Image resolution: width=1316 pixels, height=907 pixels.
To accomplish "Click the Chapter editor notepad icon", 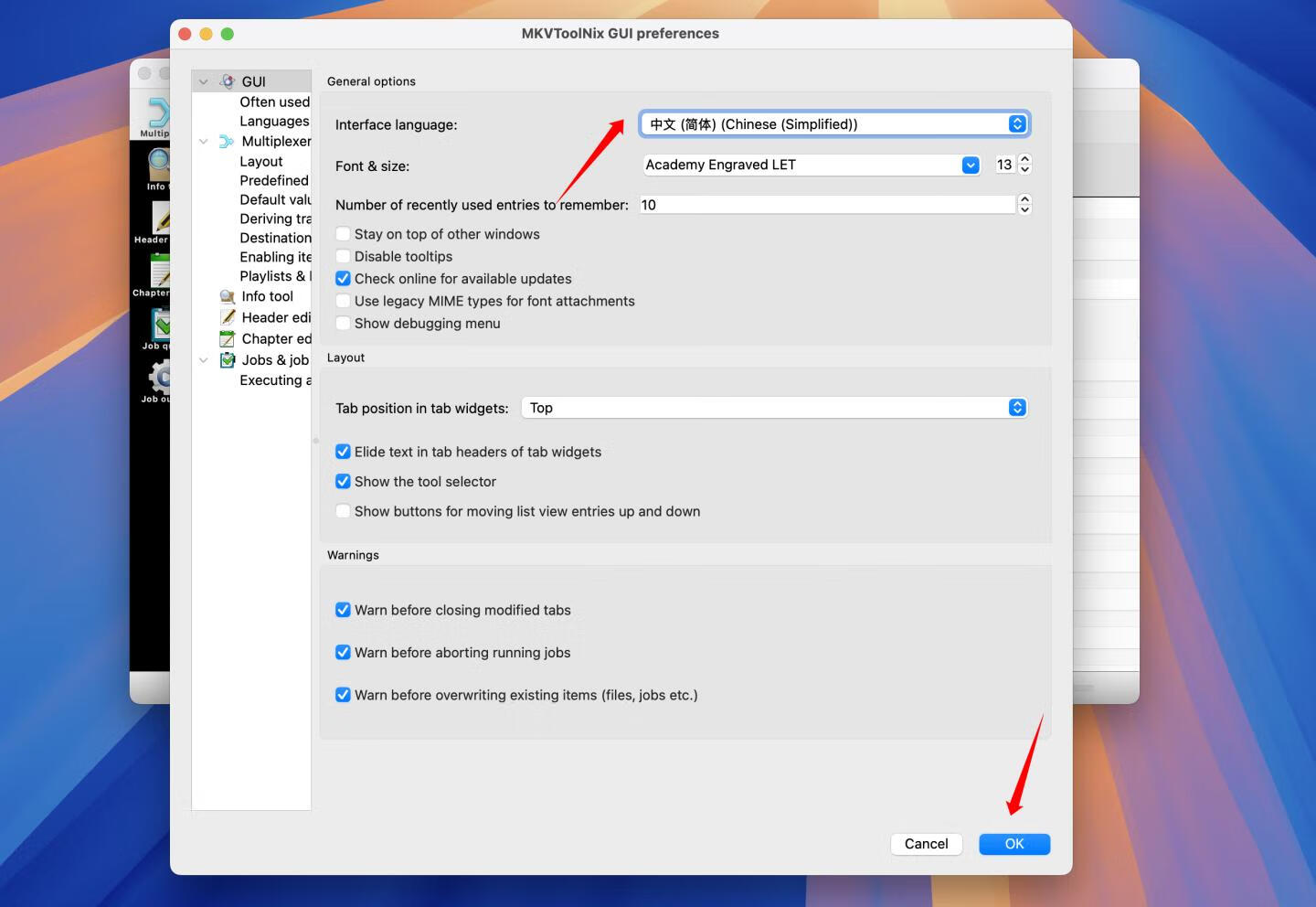I will click(x=228, y=339).
